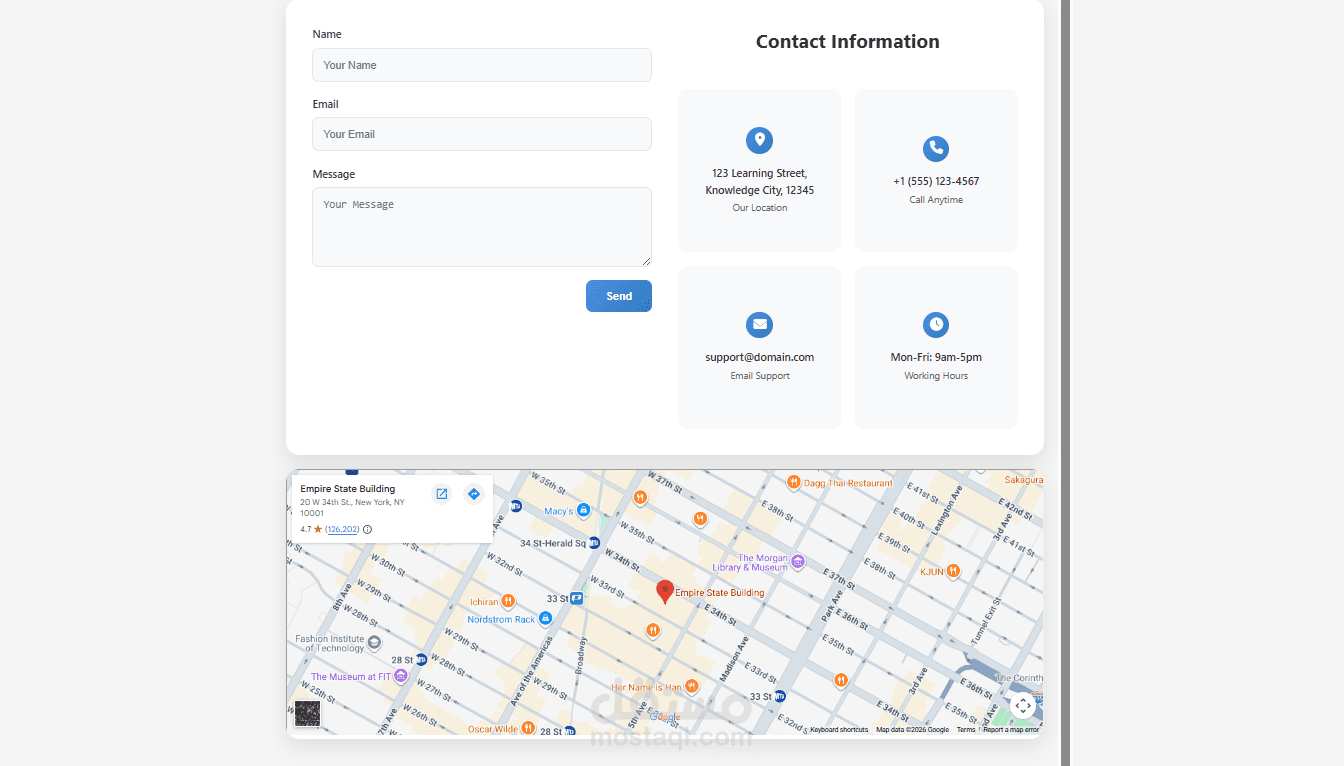The height and width of the screenshot is (766, 1344).
Task: Click the envelope email icon
Action: 760,325
